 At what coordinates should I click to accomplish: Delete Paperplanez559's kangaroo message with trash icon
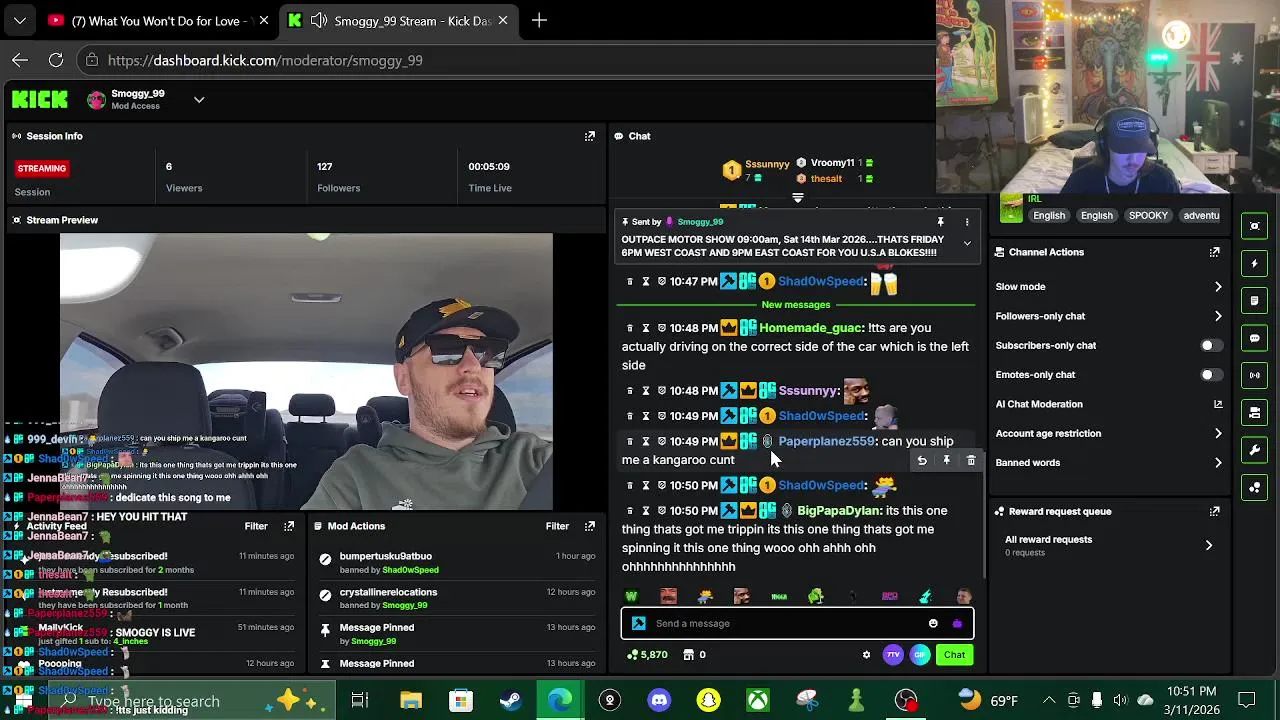(971, 461)
